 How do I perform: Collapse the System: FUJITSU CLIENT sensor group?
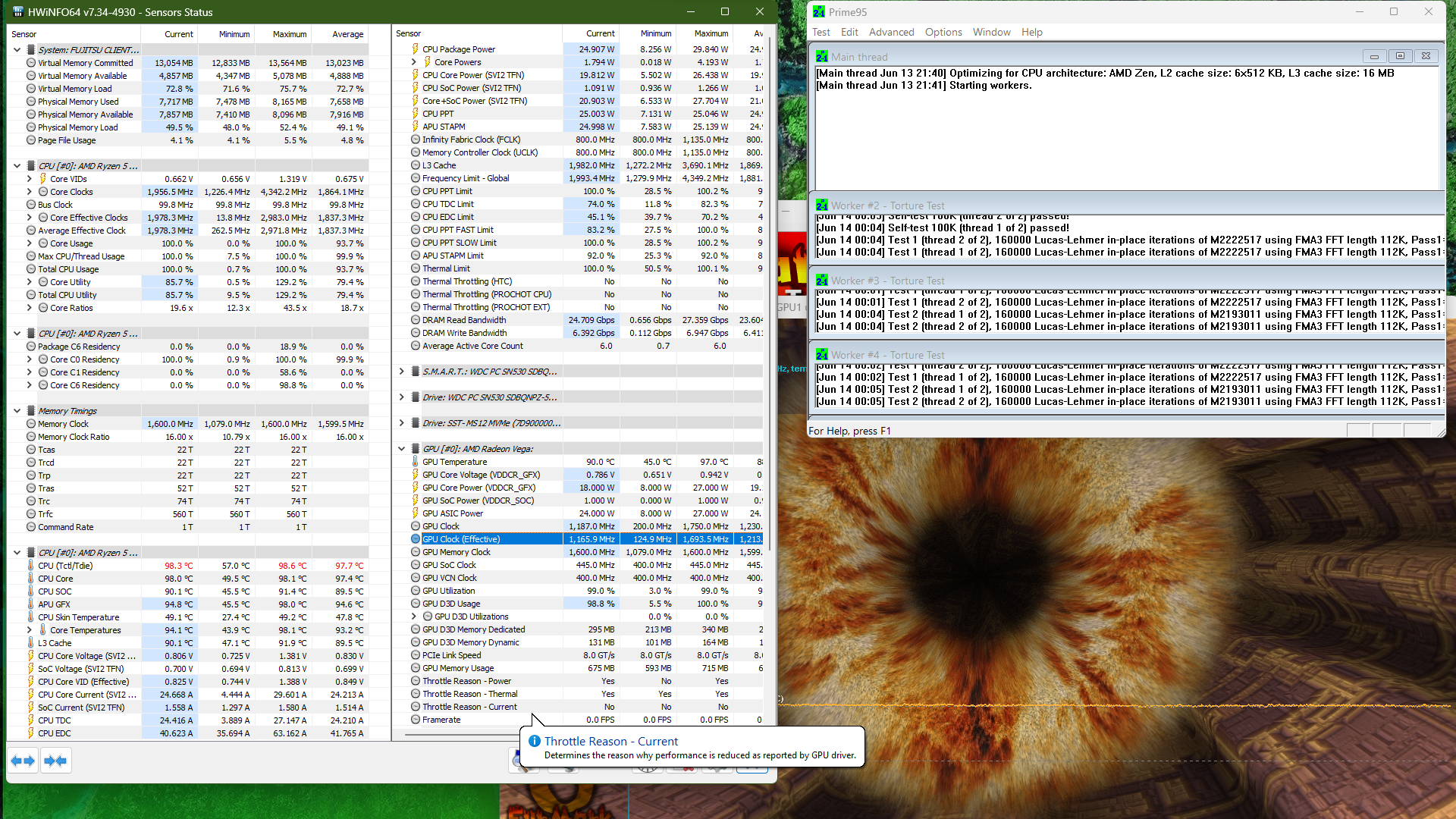pyautogui.click(x=17, y=50)
